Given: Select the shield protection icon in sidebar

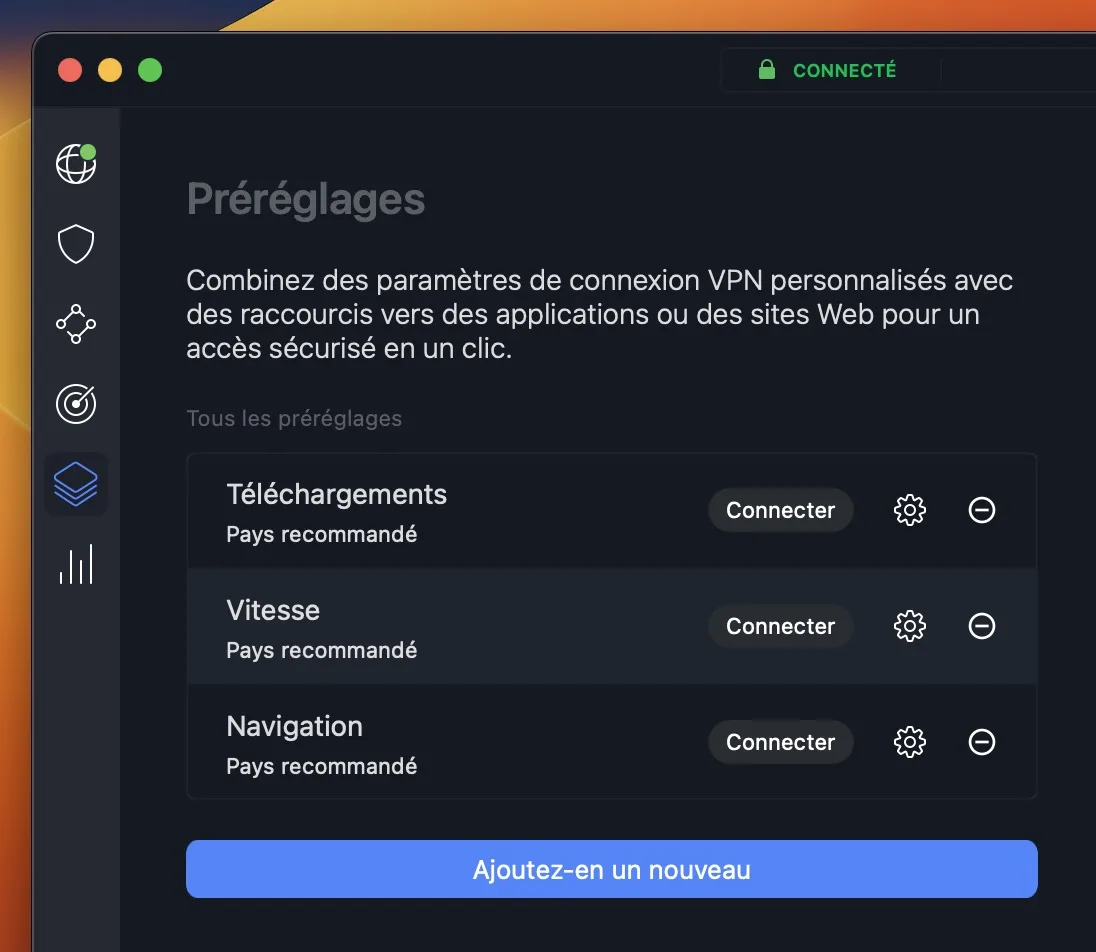Looking at the screenshot, I should [76, 244].
